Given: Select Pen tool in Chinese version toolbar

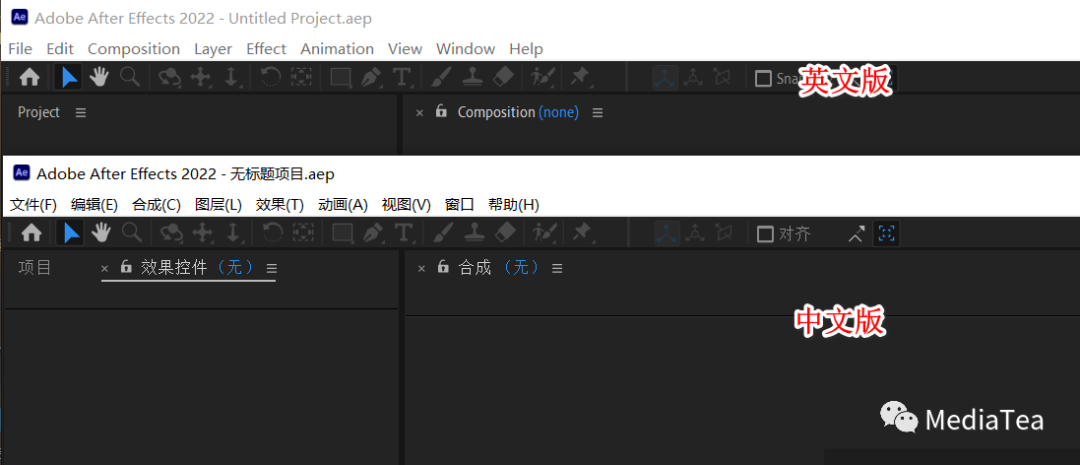Looking at the screenshot, I should tap(374, 234).
